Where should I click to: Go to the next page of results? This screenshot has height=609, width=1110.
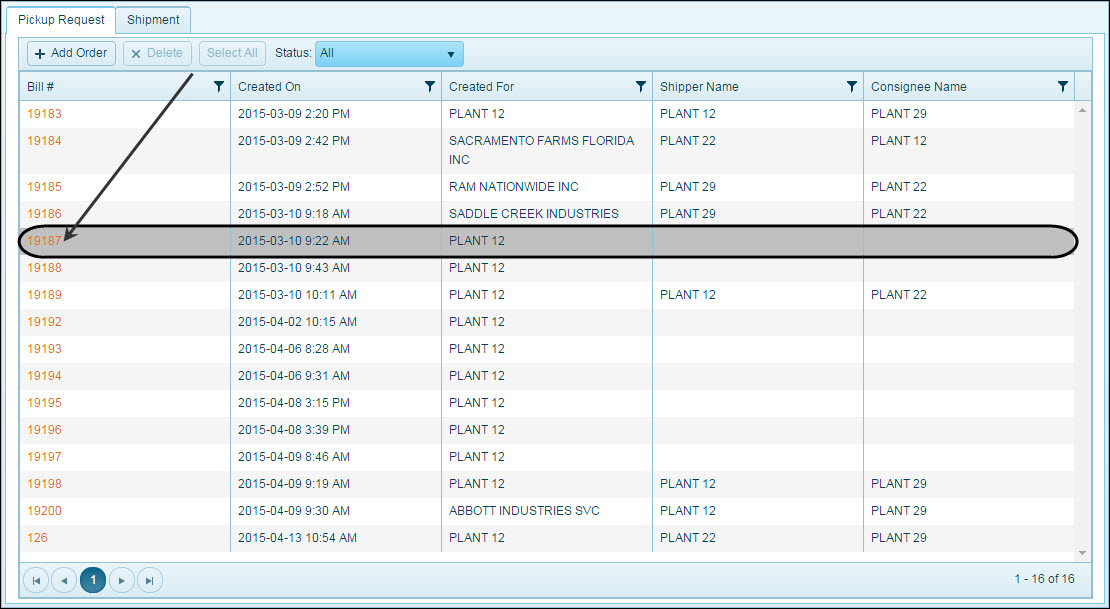[x=121, y=580]
